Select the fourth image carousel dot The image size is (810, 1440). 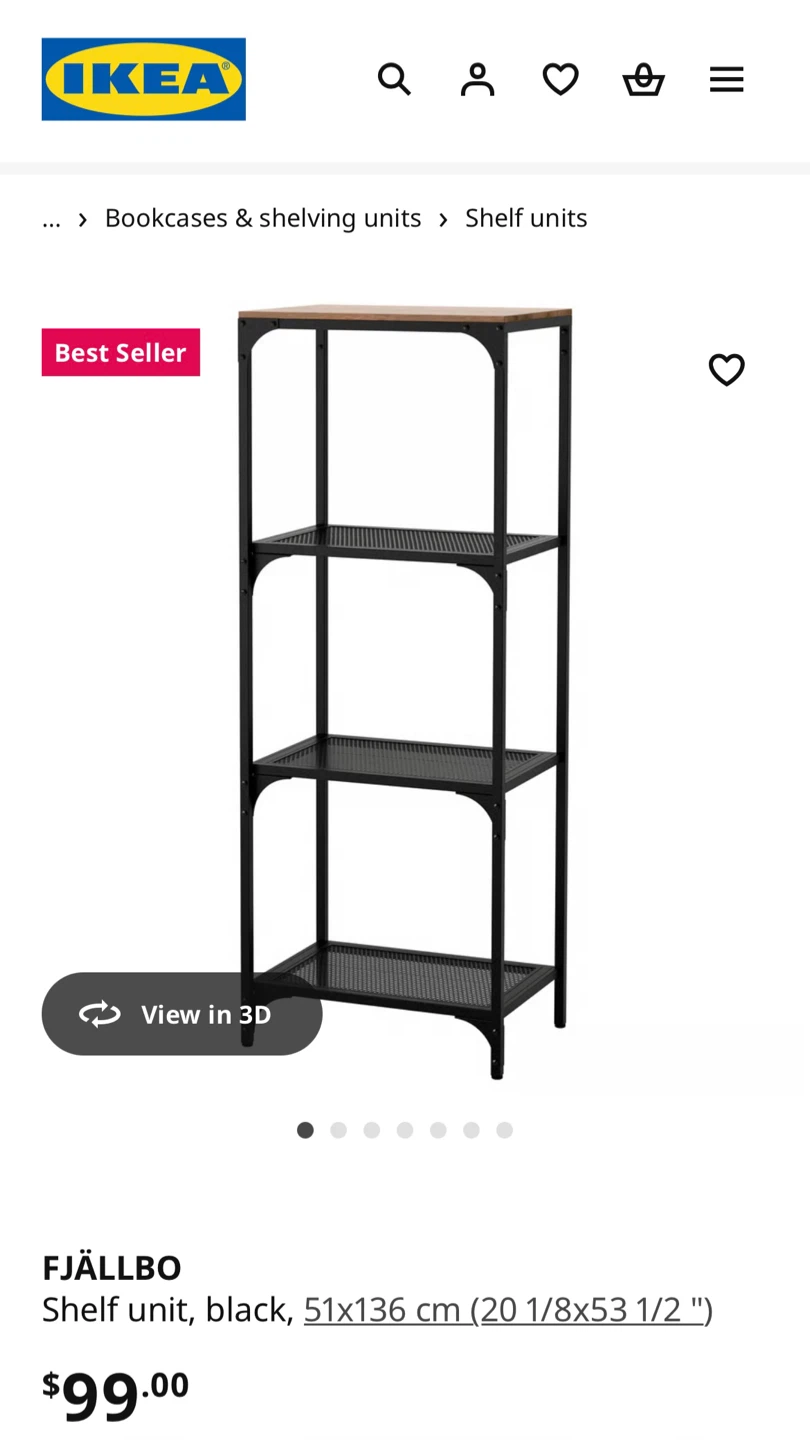point(405,1130)
